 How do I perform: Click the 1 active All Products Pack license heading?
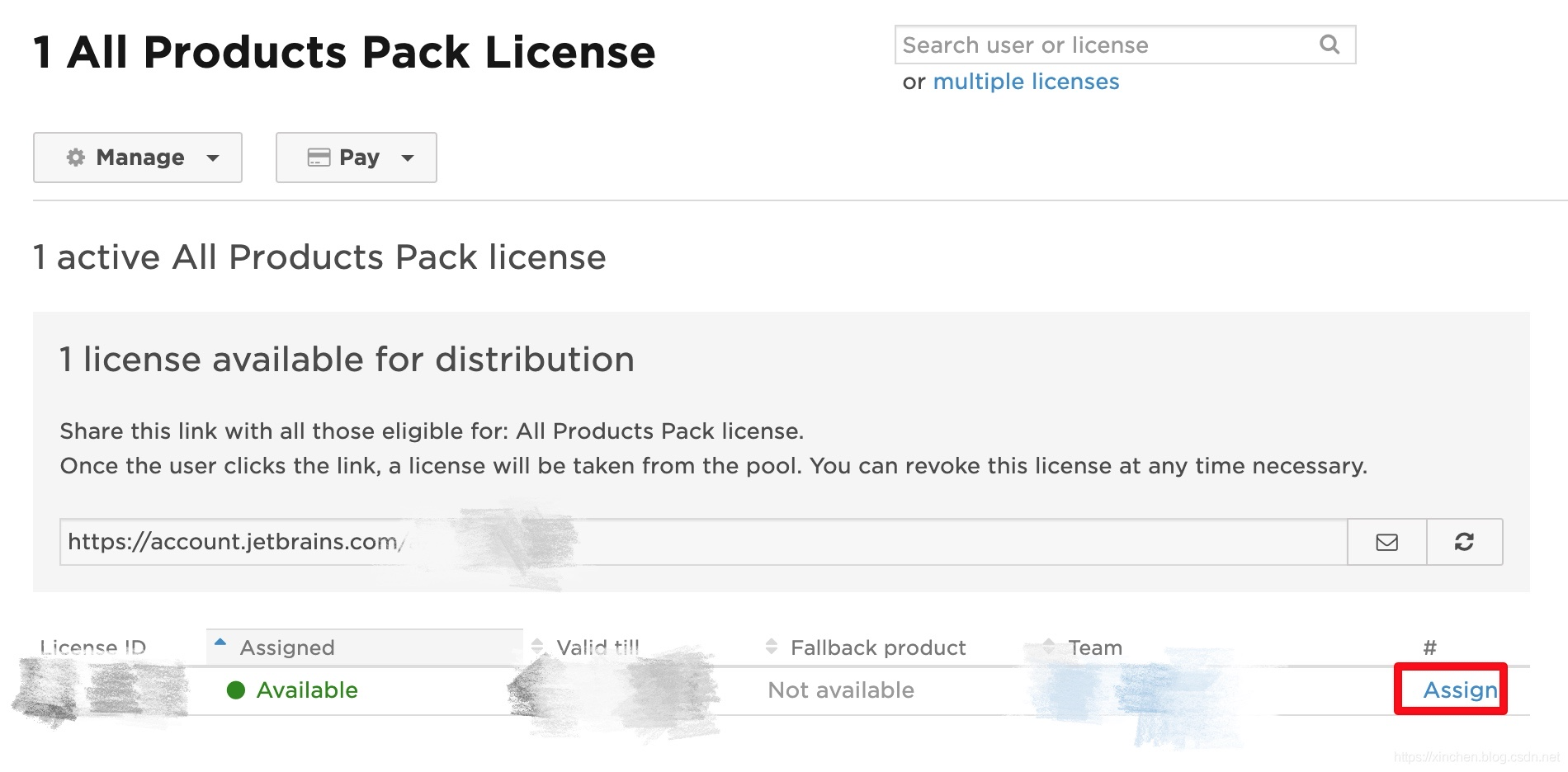(x=319, y=257)
